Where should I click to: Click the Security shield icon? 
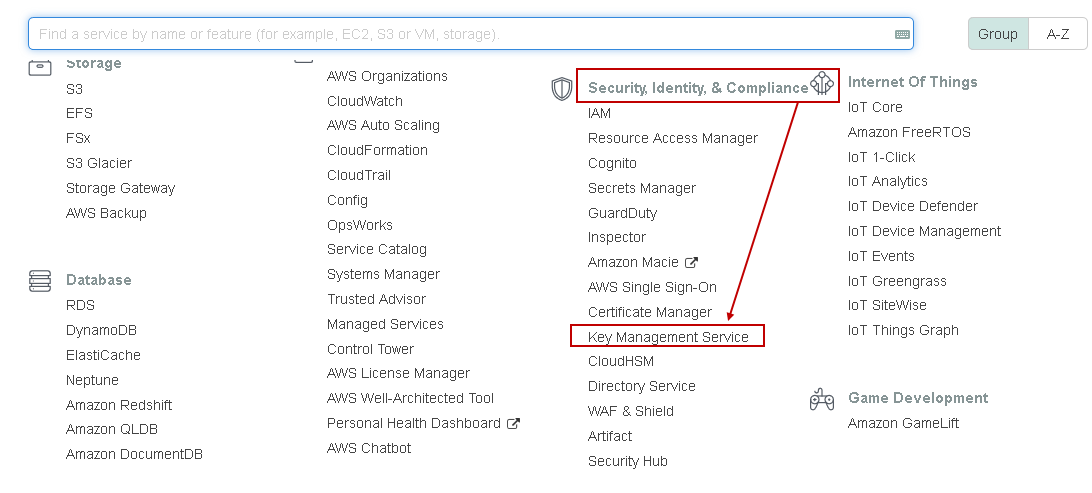(x=561, y=88)
